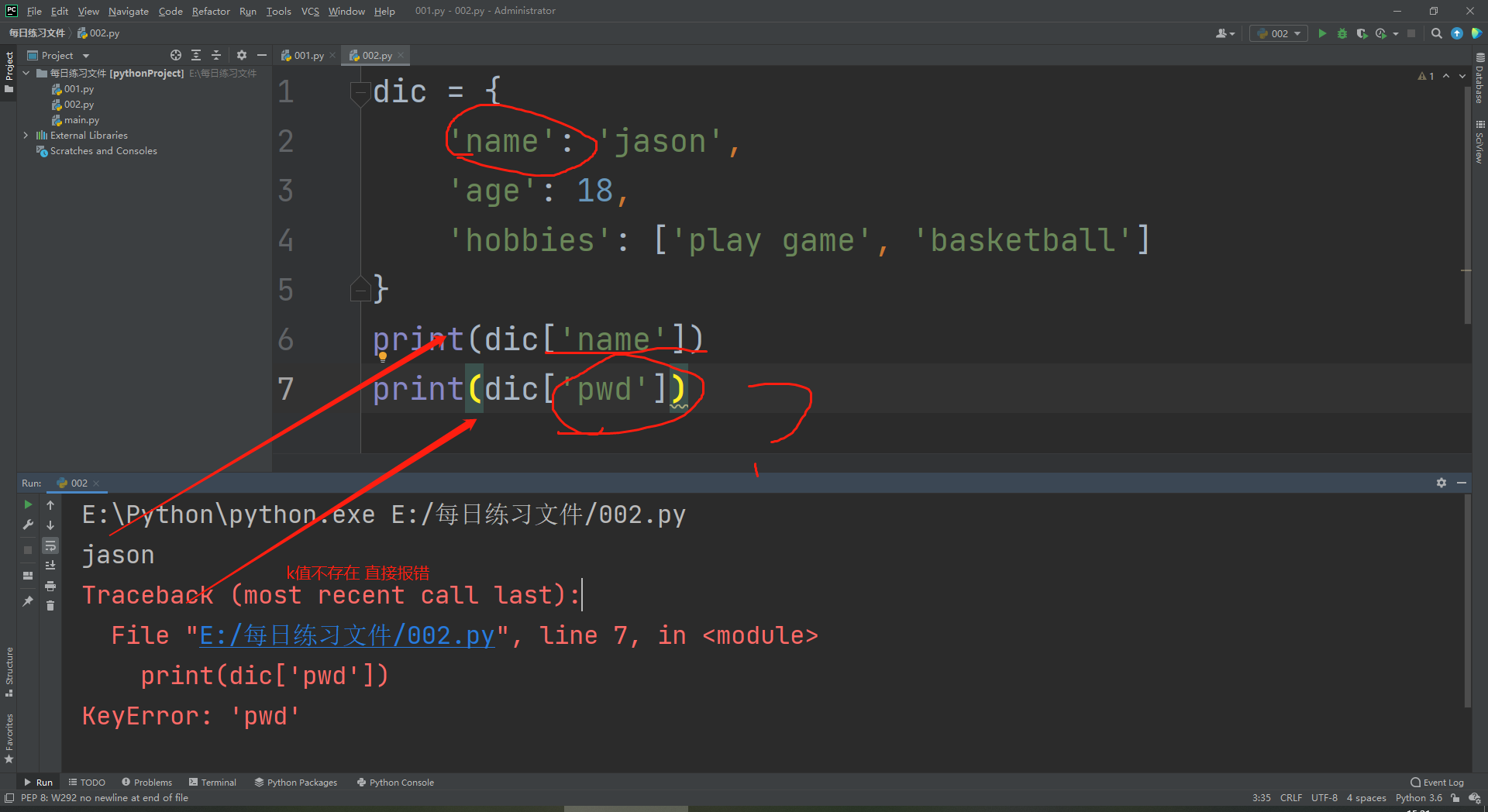
Task: Open the Event Log
Action: click(x=1437, y=783)
